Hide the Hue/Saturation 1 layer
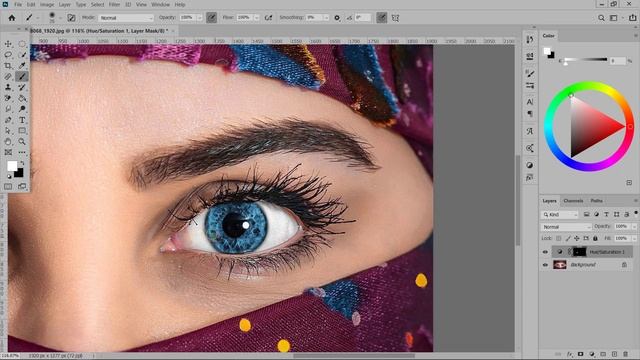Viewport: 640px width, 360px height. [x=545, y=252]
